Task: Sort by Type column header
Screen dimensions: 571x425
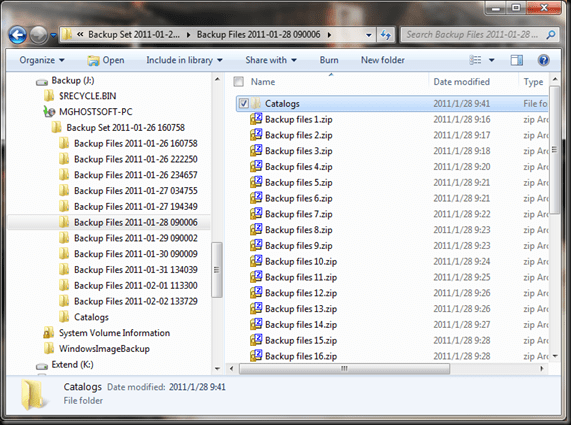Action: [x=533, y=82]
